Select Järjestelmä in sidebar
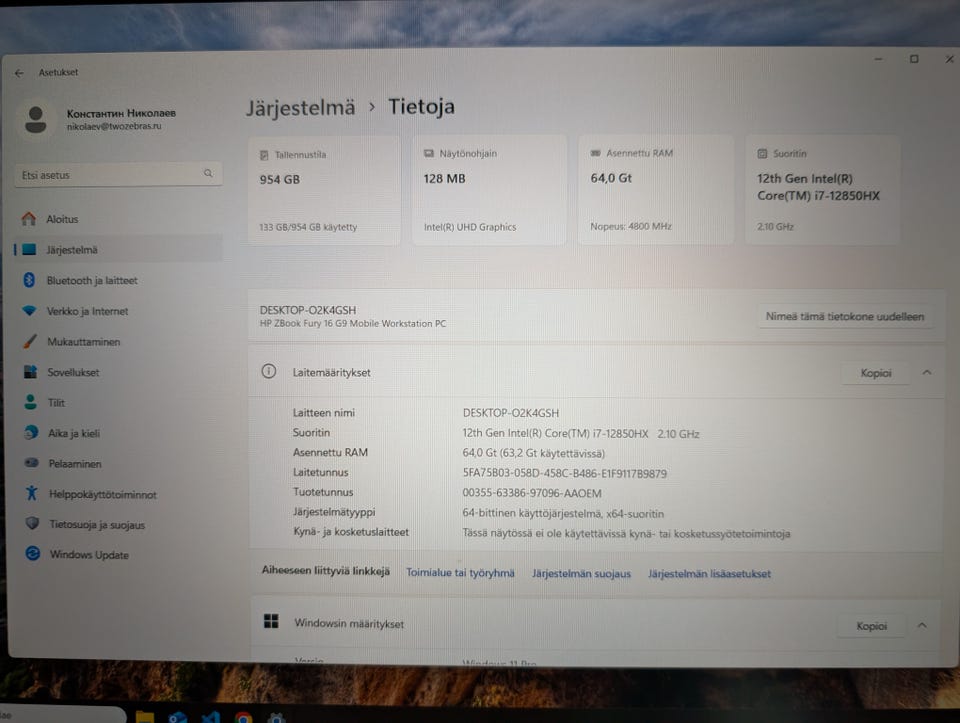960x723 pixels. [x=118, y=249]
